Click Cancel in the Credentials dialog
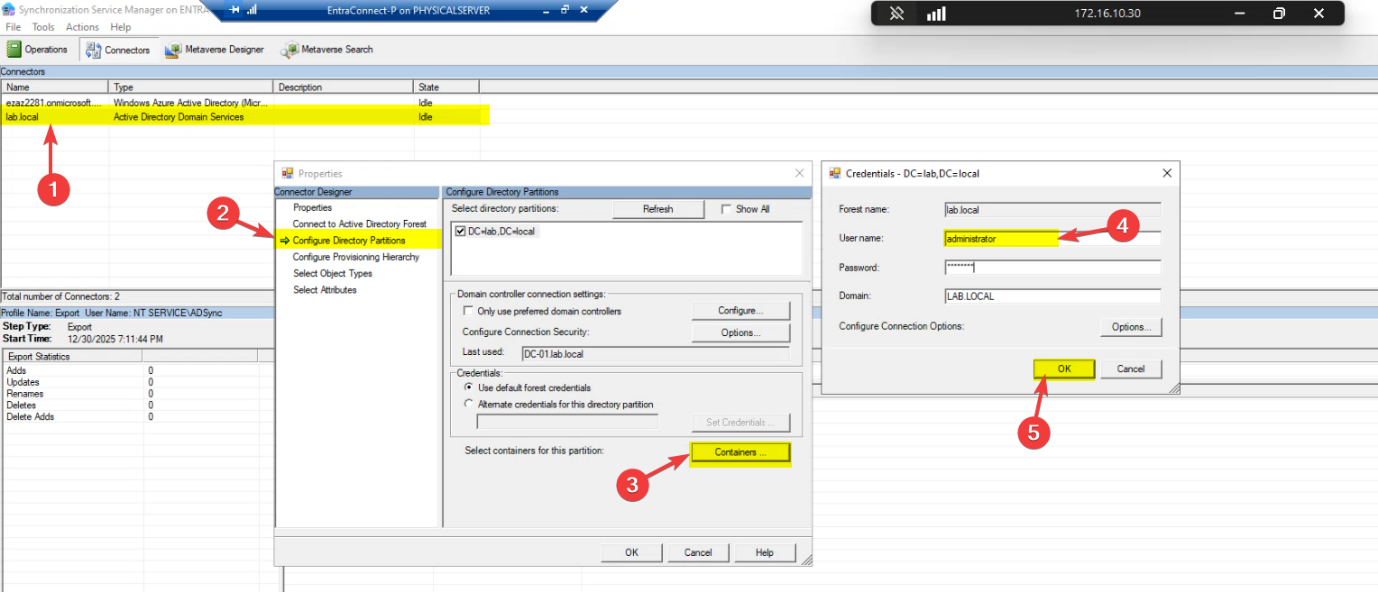This screenshot has height=592, width=1378. coord(1131,369)
